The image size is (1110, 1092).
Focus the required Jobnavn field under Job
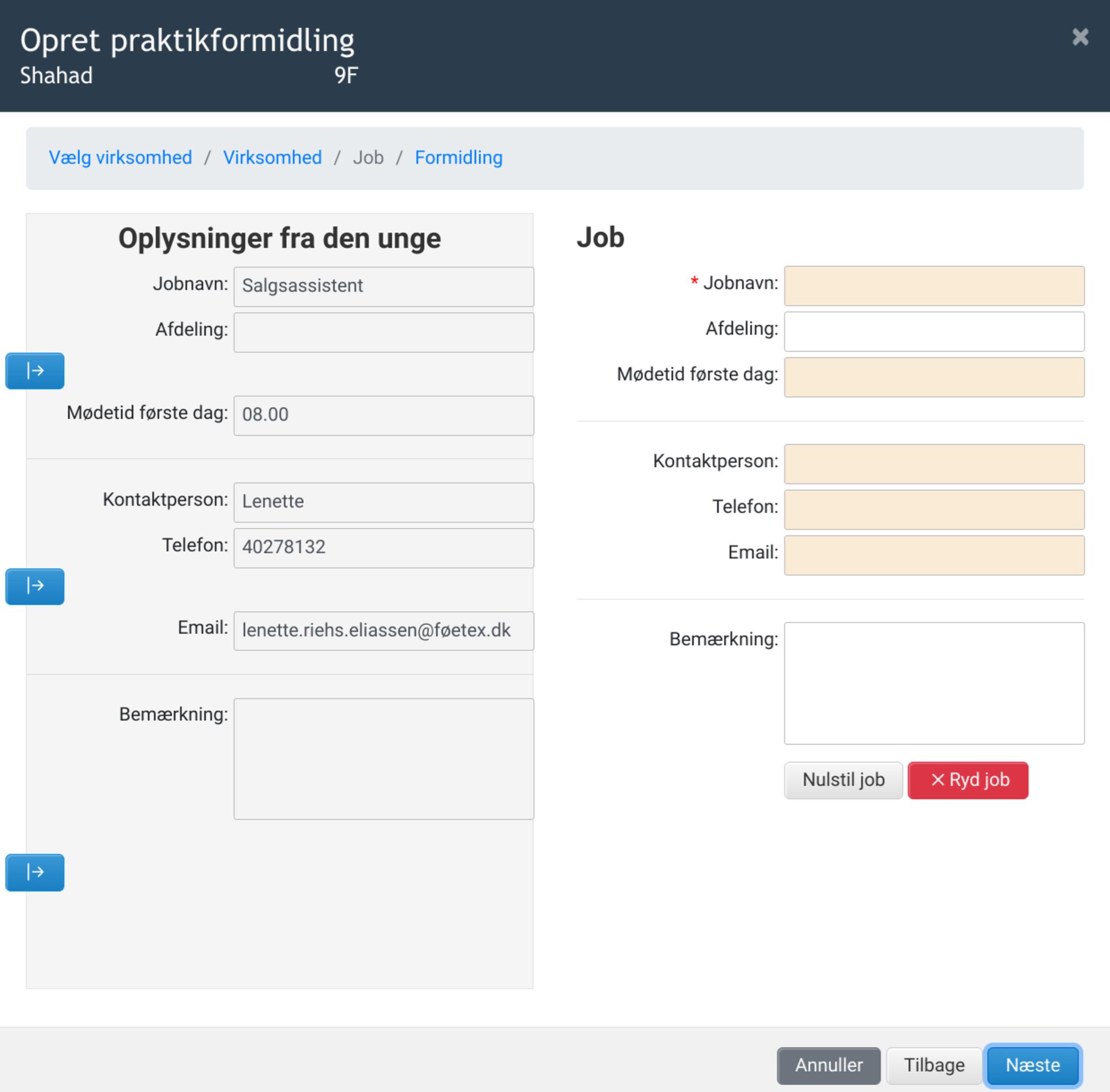pyautogui.click(x=934, y=286)
